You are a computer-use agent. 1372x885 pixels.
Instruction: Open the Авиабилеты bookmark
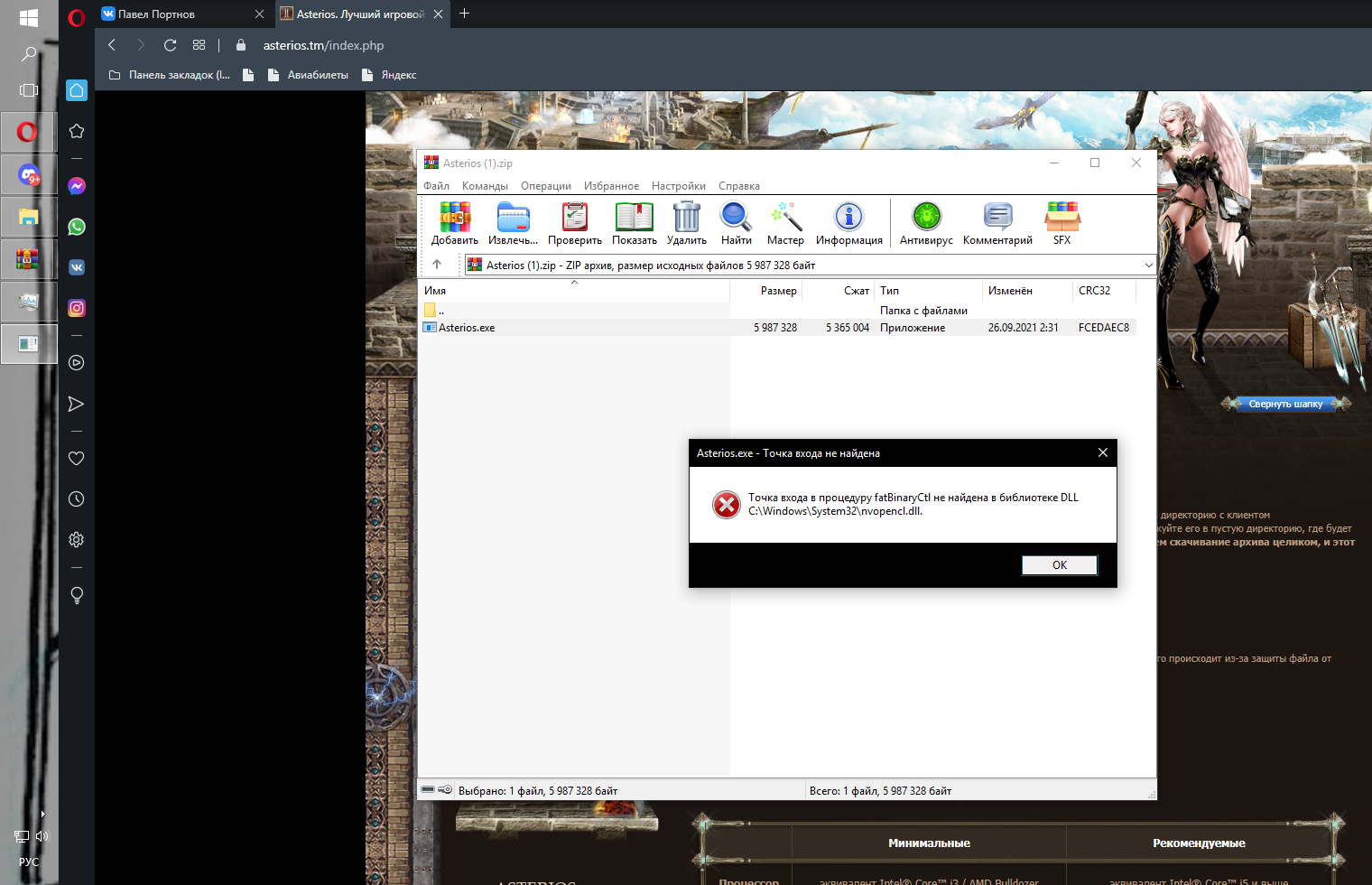(x=309, y=75)
